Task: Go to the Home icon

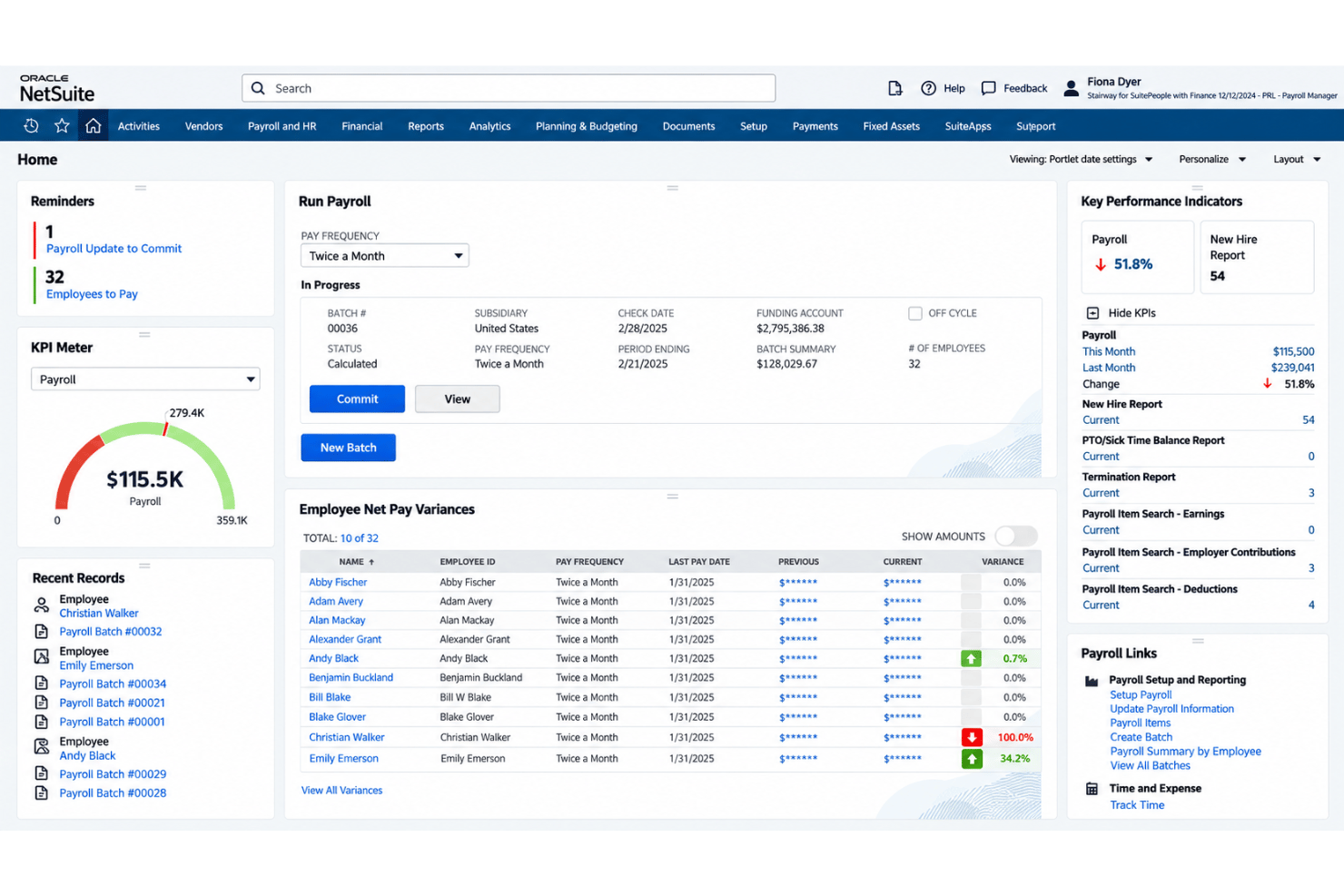Action: 93,126
